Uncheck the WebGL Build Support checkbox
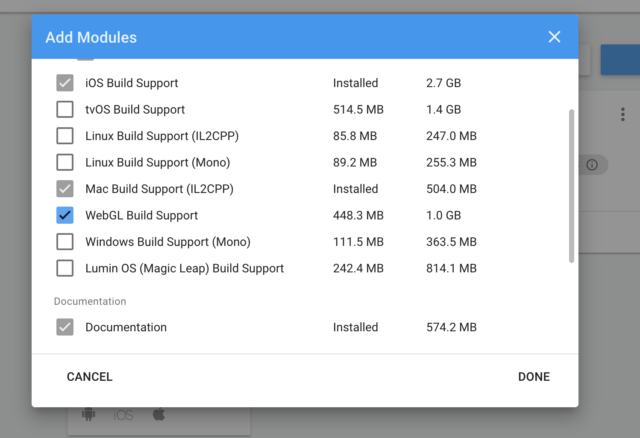Viewport: 640px width, 438px height. (x=65, y=216)
